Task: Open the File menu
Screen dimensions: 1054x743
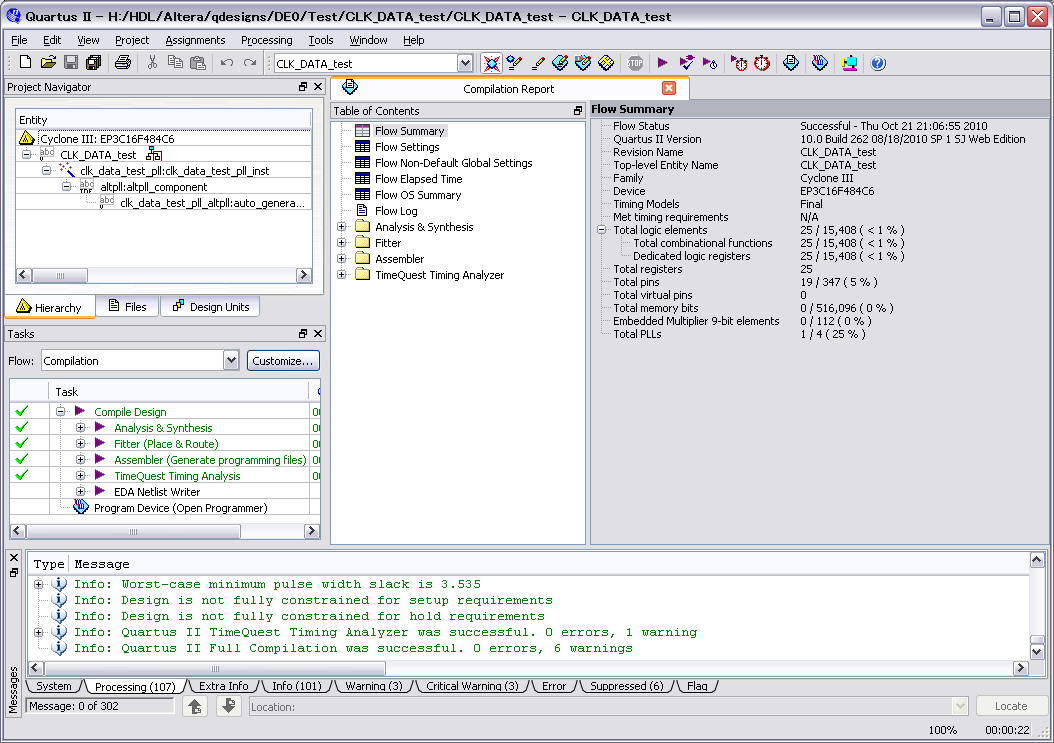Action: pos(19,40)
